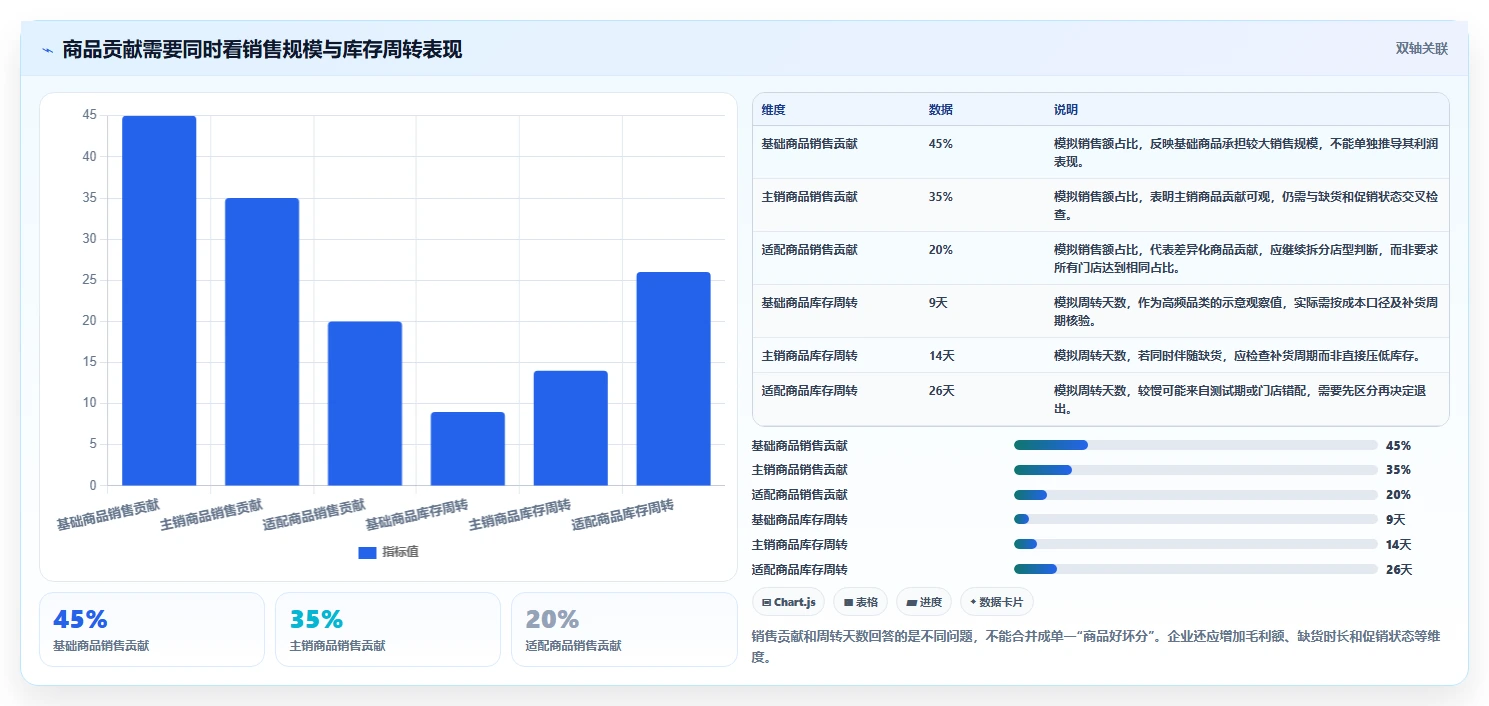Click the 说明 table column header

(x=1066, y=110)
